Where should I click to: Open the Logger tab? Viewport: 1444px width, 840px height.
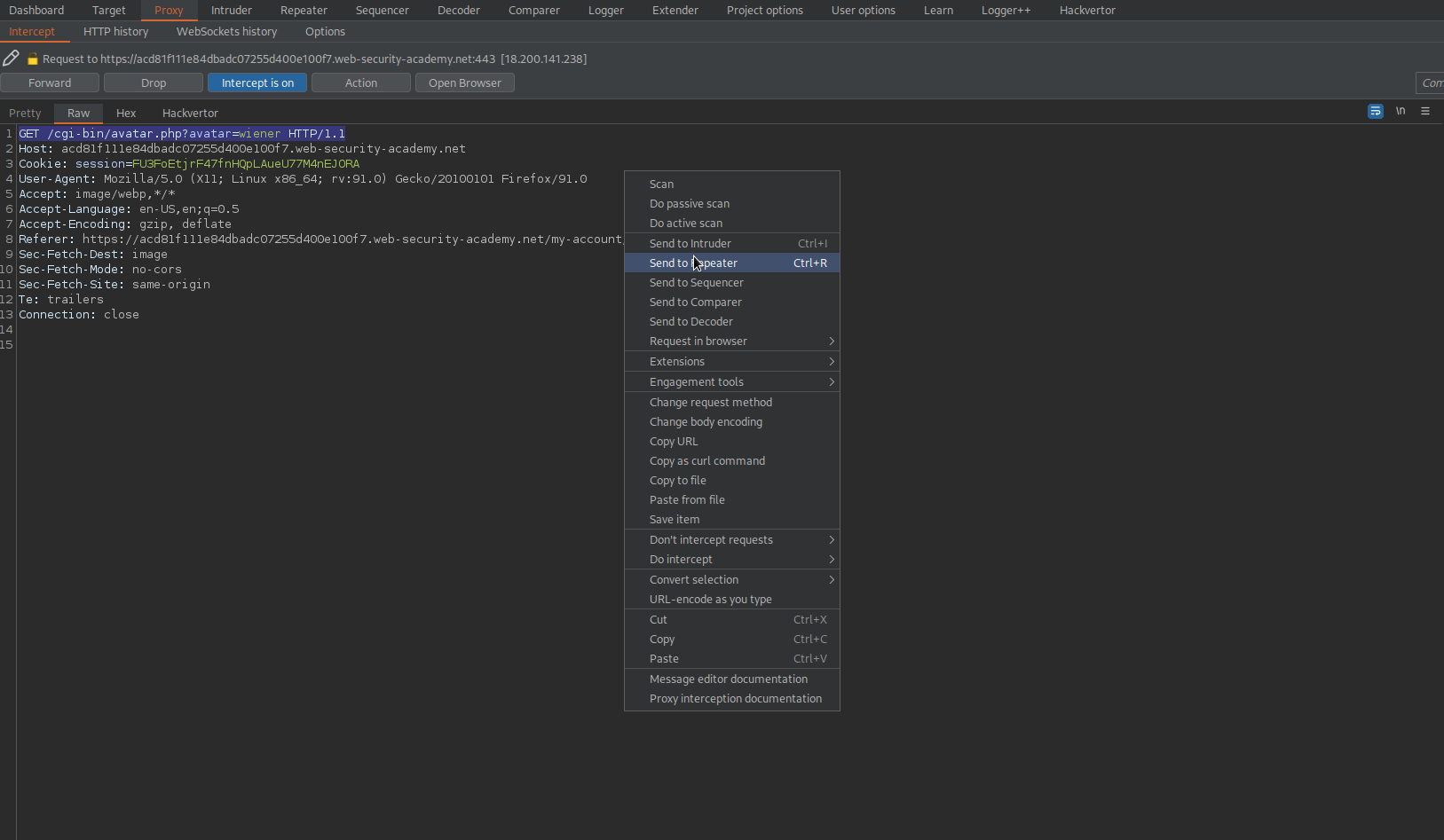pyautogui.click(x=606, y=10)
